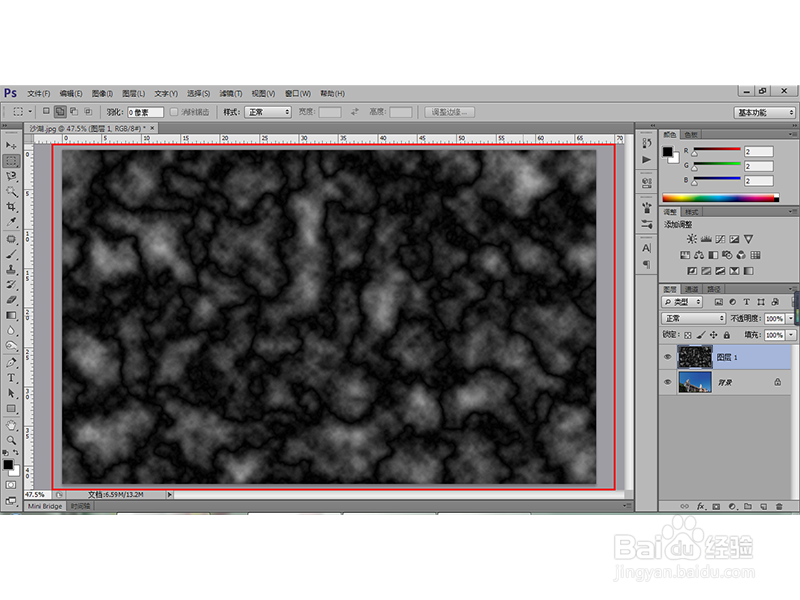Click the 调整边缘 refine edge button
The height and width of the screenshot is (600, 800).
click(449, 112)
